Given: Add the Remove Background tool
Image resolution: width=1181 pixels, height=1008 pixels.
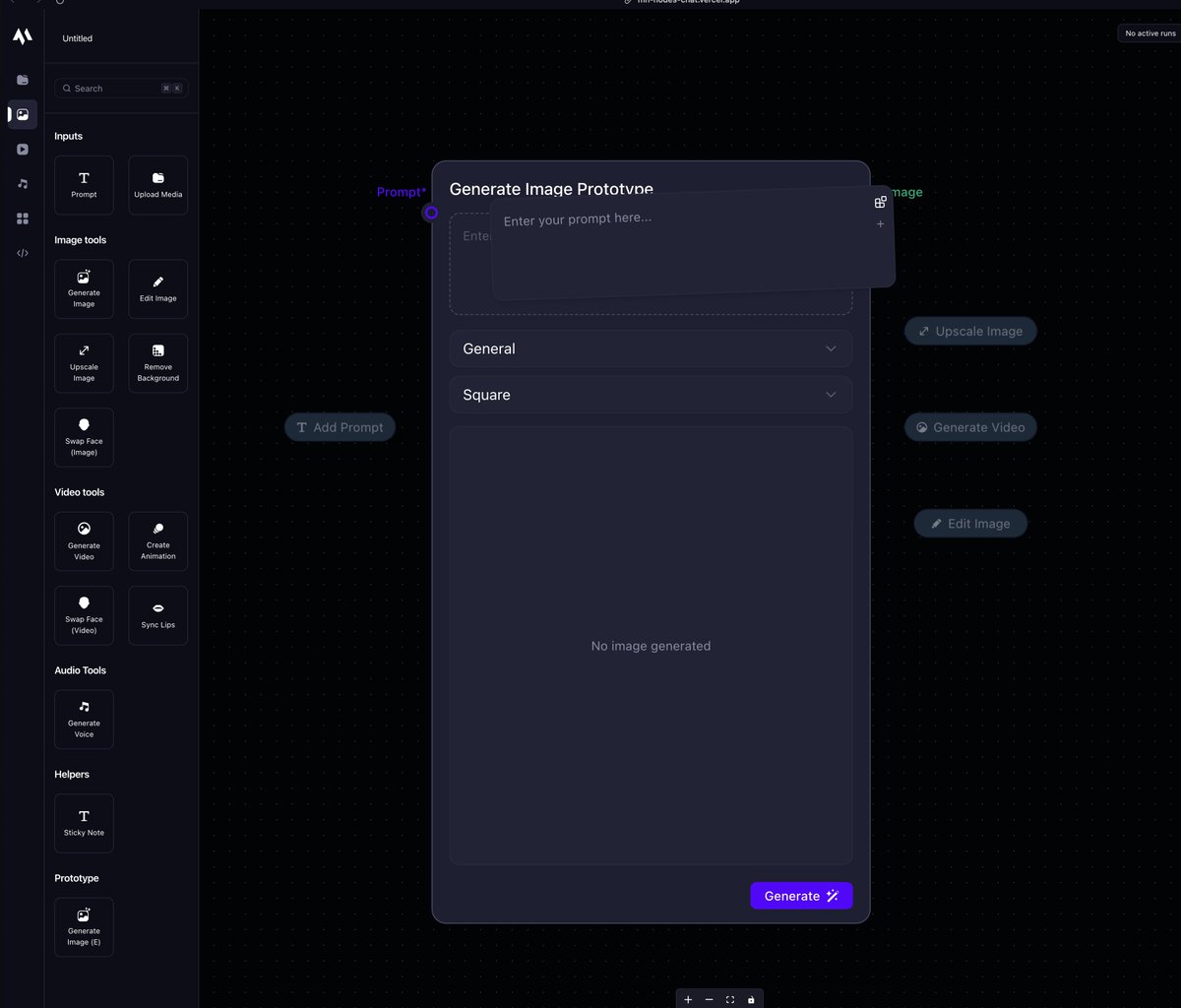Looking at the screenshot, I should click(x=158, y=363).
